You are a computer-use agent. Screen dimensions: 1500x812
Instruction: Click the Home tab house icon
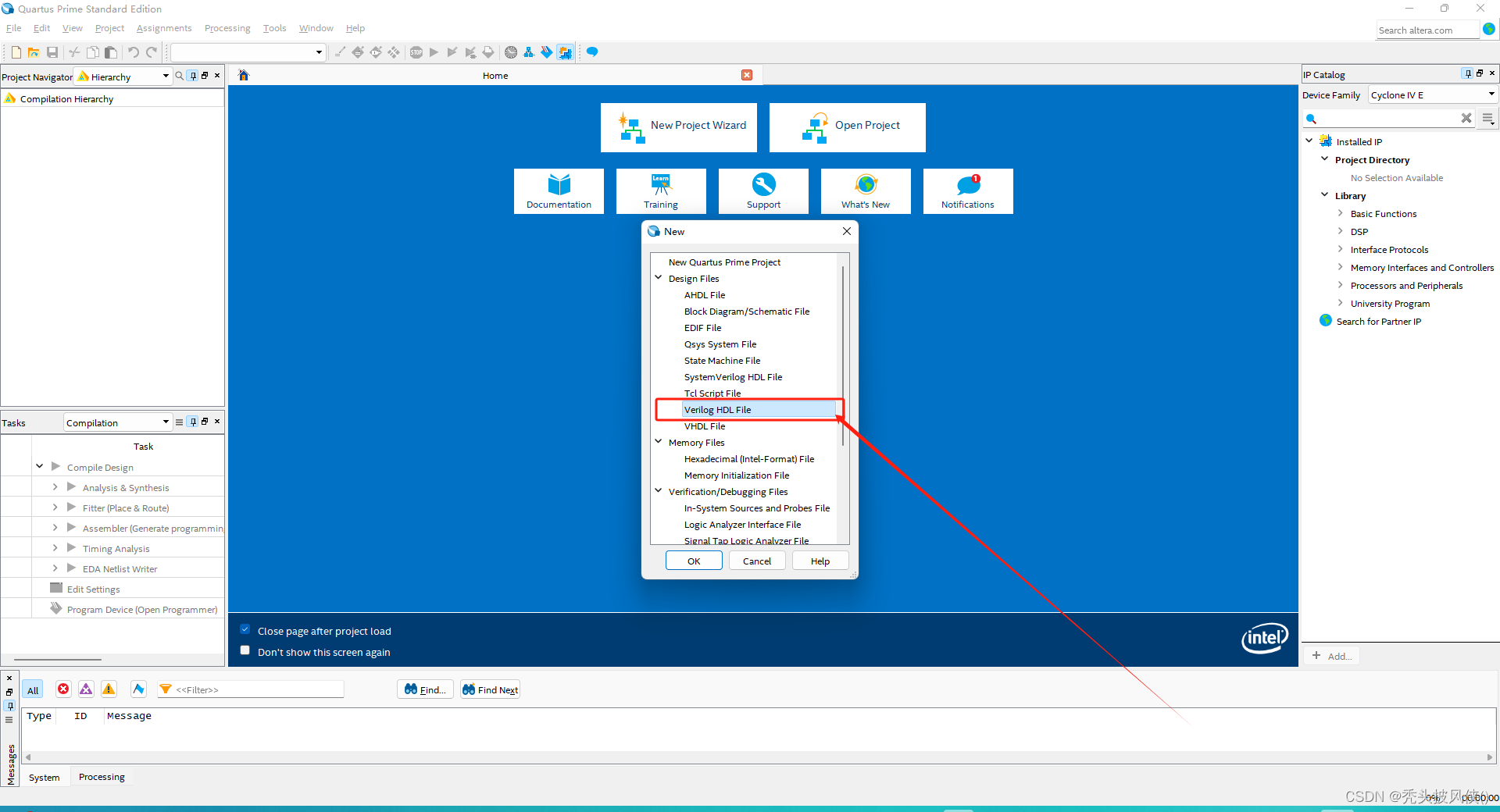[244, 75]
